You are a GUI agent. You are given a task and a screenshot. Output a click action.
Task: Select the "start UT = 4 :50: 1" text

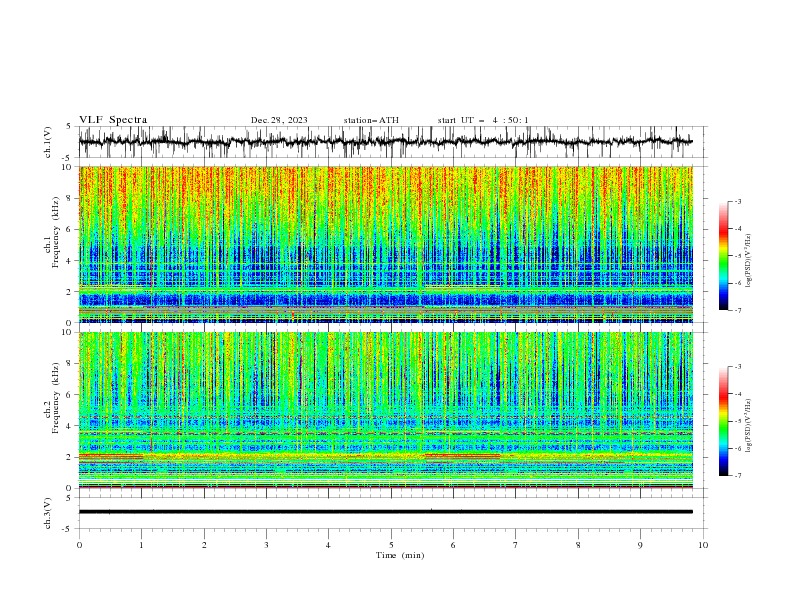(x=483, y=120)
